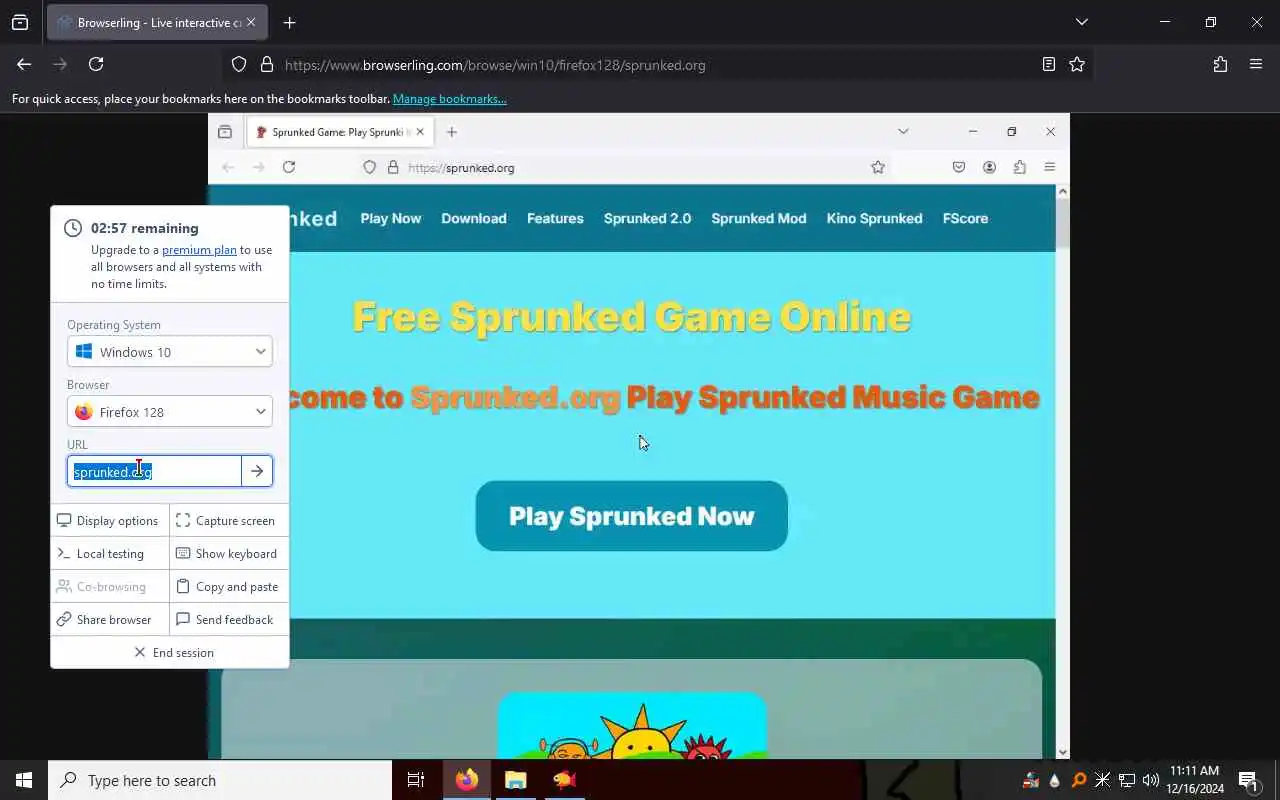The width and height of the screenshot is (1280, 800).
Task: Go back in the outer browser
Action: coord(24,64)
